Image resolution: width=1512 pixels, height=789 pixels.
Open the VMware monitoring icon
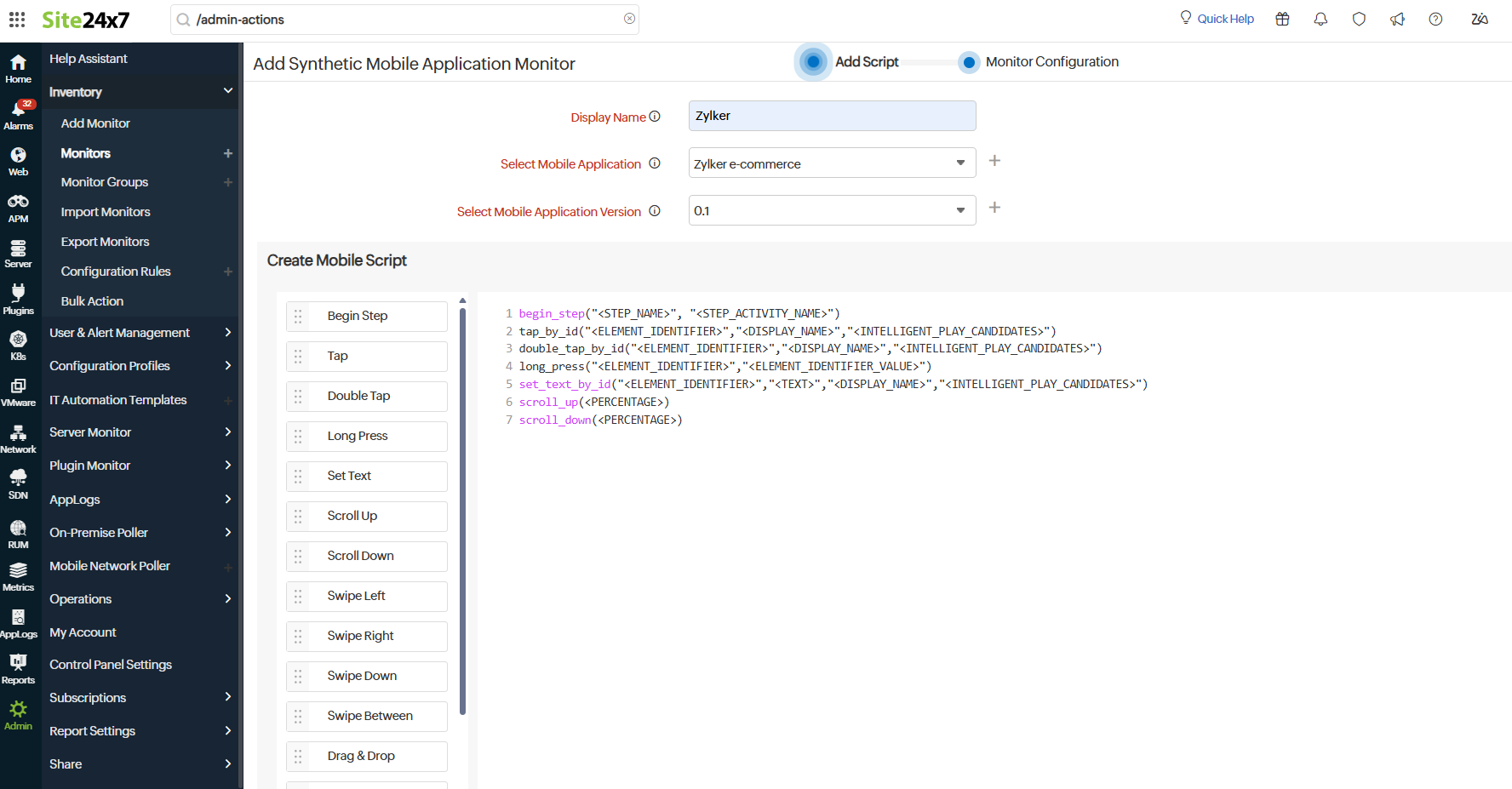coord(19,387)
